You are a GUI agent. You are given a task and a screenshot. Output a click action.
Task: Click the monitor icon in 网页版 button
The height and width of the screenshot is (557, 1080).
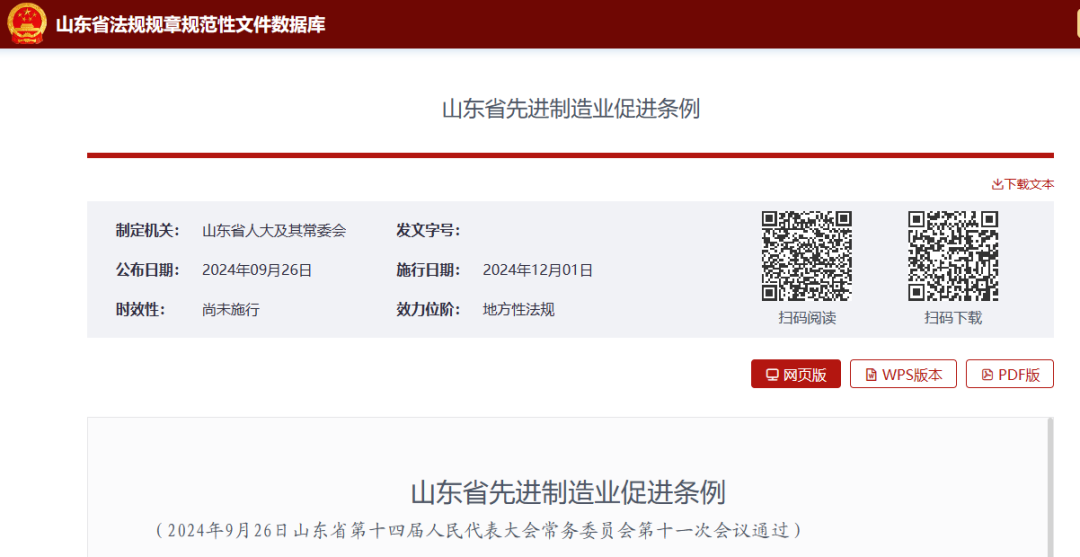[772, 375]
